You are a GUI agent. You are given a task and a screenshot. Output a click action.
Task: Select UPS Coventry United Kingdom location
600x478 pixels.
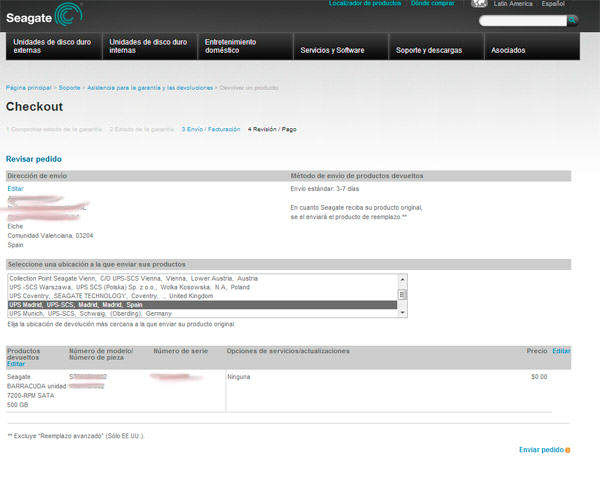[x=202, y=296]
